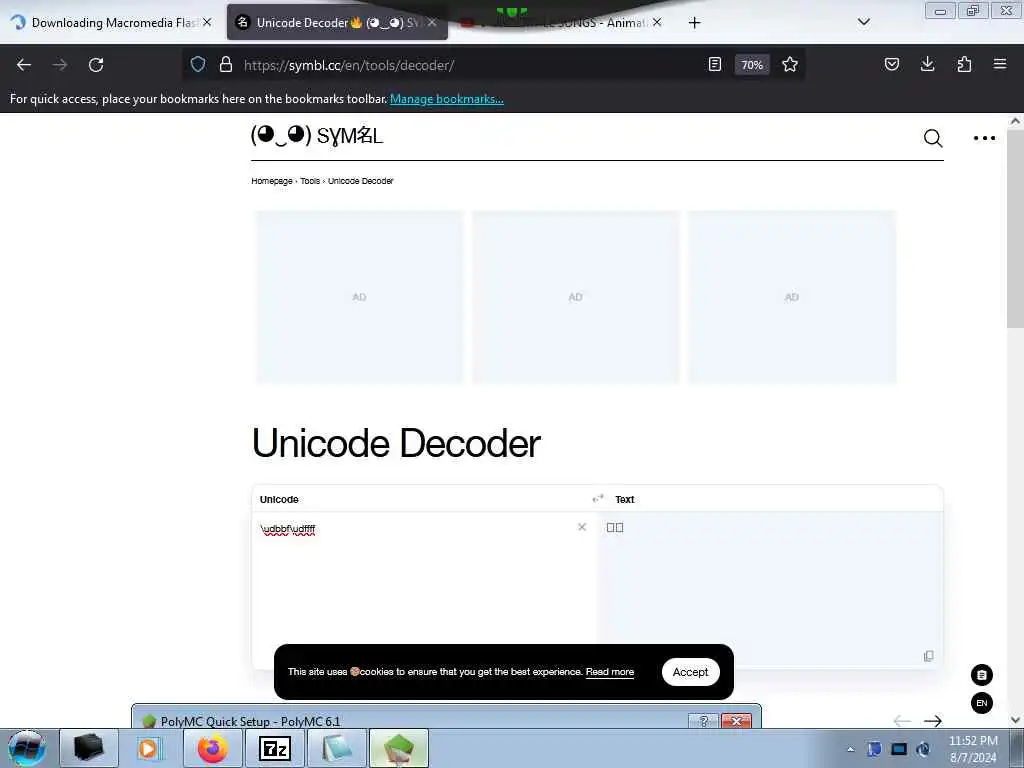Toggle reader view icon in address bar

[x=715, y=64]
